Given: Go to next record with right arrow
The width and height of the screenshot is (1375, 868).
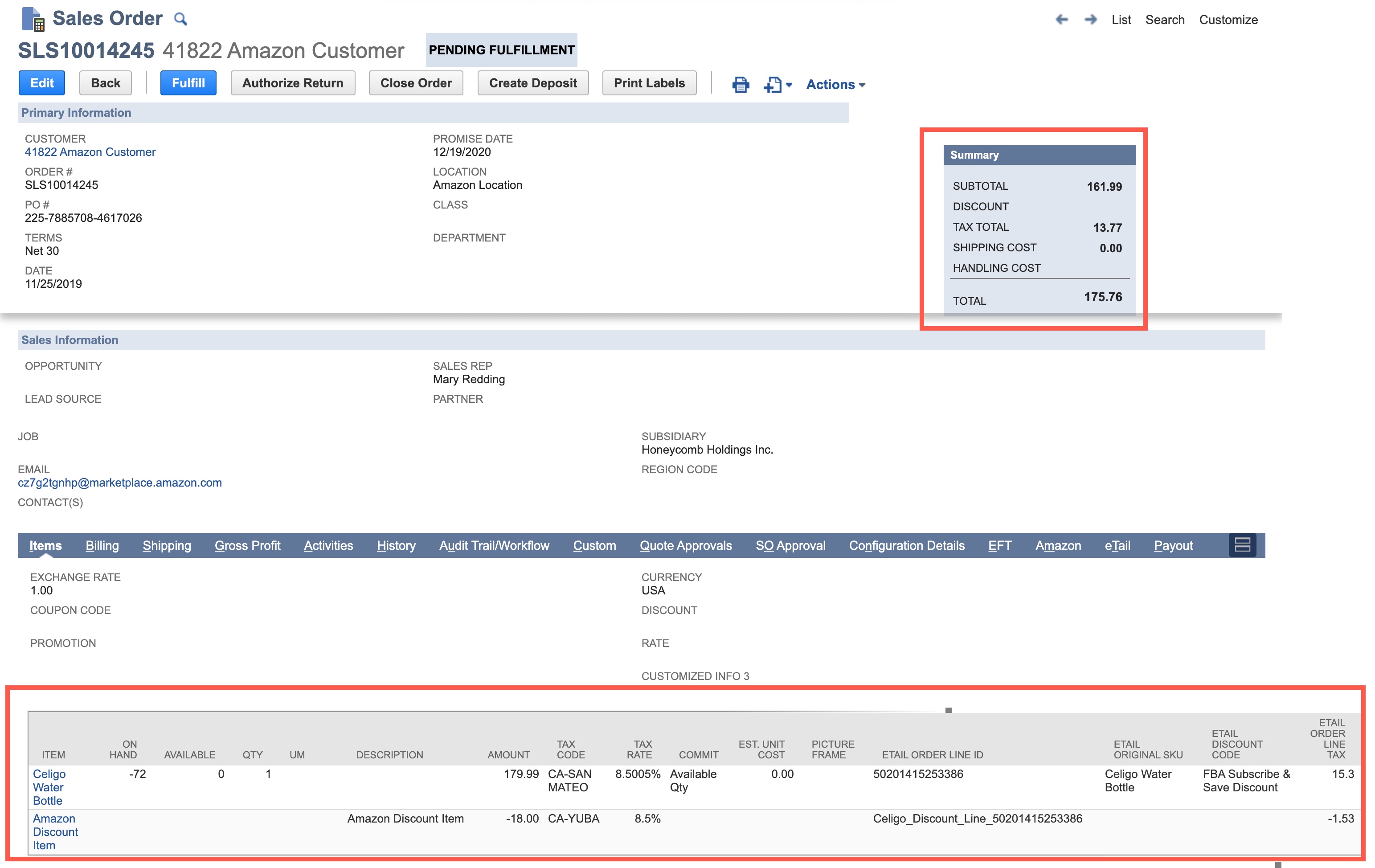Looking at the screenshot, I should tap(1090, 20).
